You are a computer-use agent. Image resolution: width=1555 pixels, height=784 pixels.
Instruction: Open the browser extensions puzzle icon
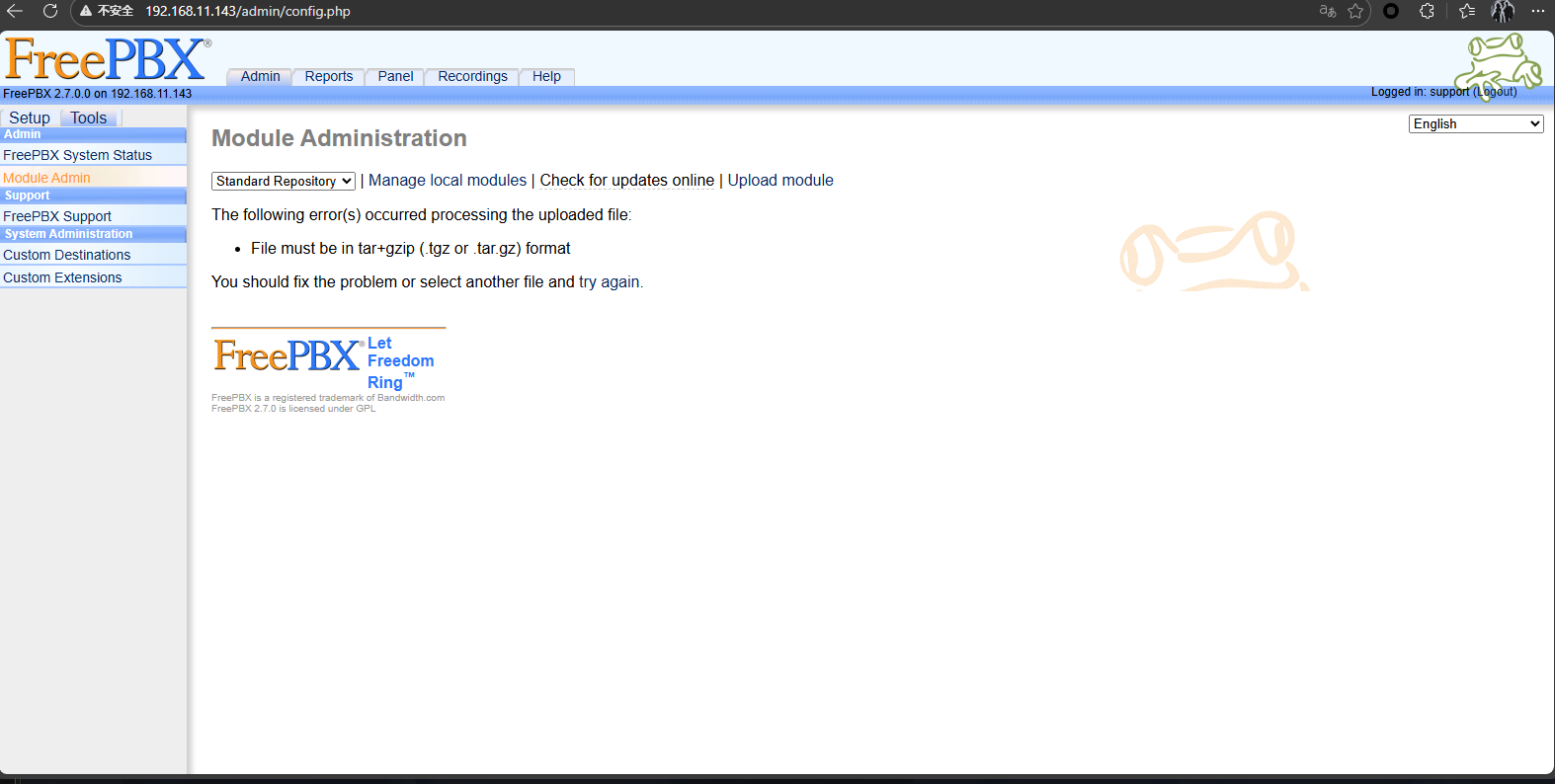point(1427,11)
